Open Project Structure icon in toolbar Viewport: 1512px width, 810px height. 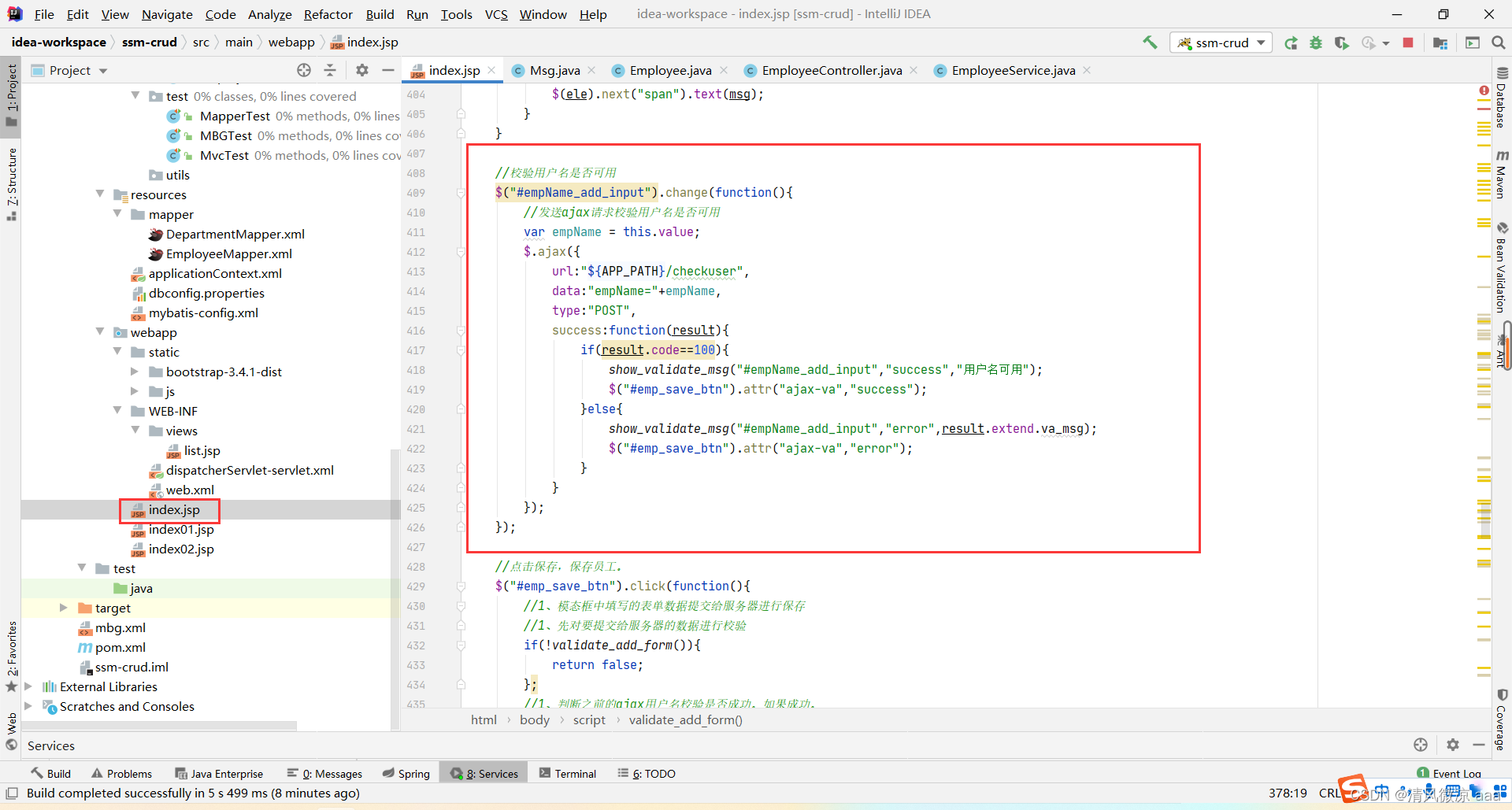point(1440,43)
